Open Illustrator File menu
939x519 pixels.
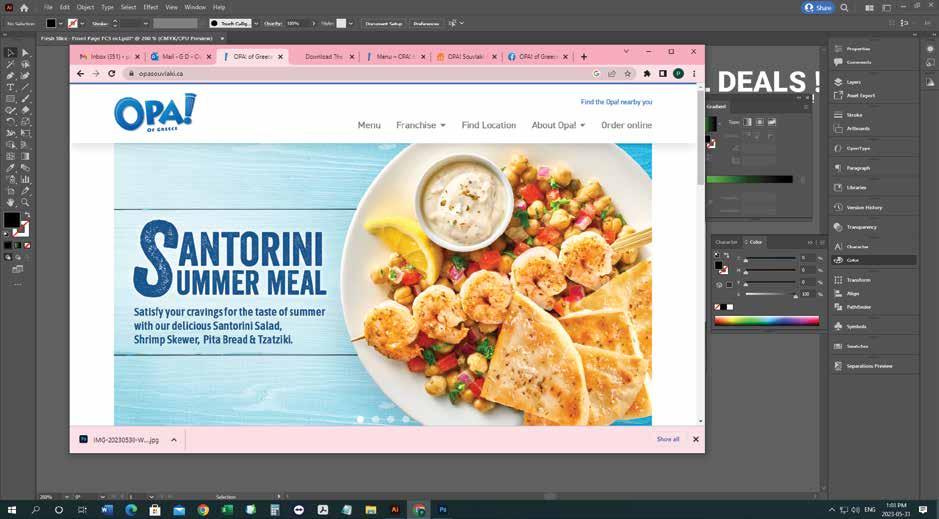click(48, 7)
